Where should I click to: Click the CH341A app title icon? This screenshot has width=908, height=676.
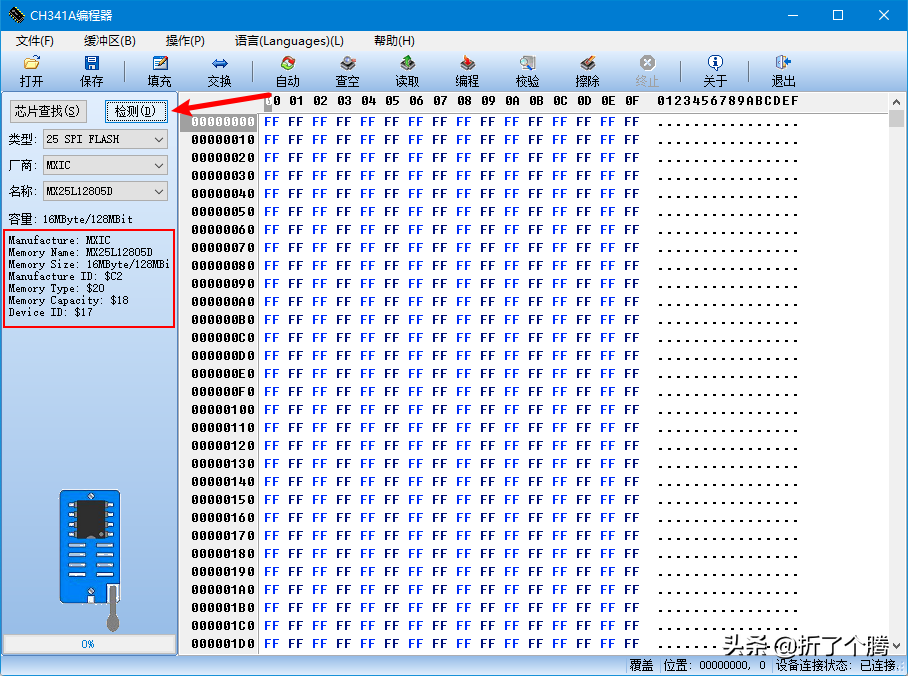(x=16, y=14)
